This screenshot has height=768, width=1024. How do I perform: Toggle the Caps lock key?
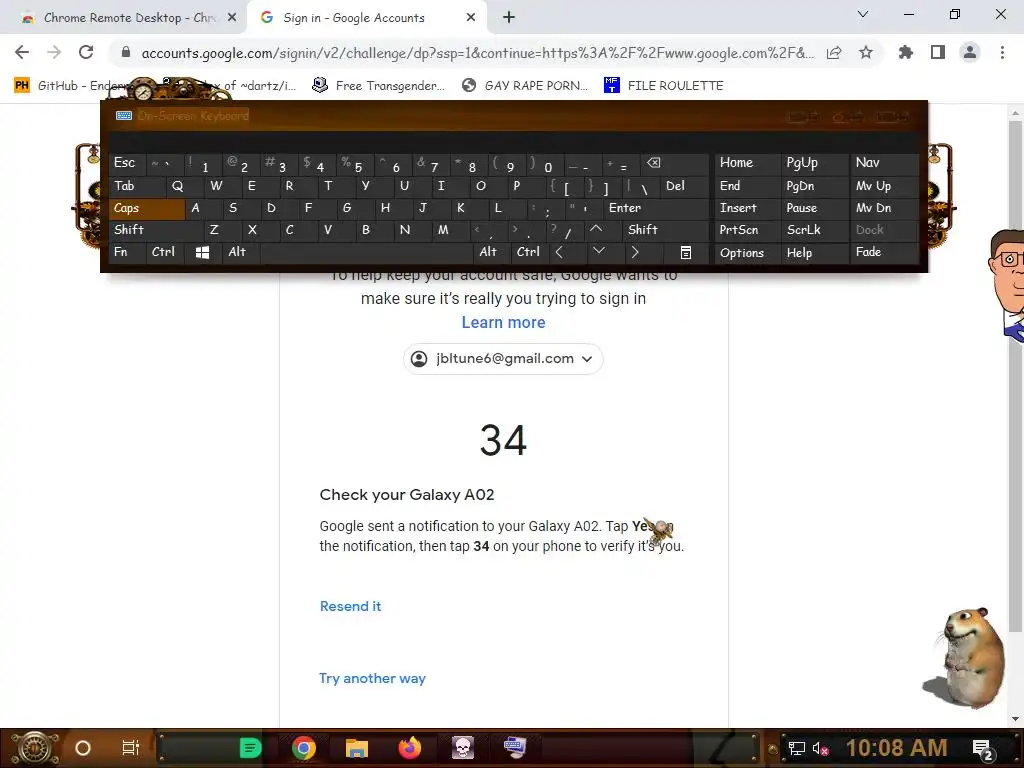pos(147,208)
